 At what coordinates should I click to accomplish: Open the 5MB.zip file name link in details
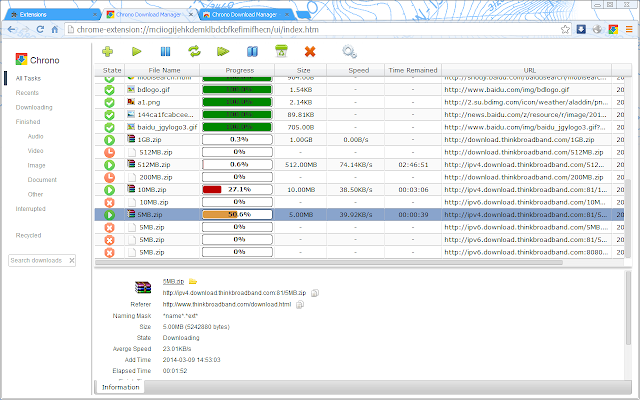tap(173, 282)
